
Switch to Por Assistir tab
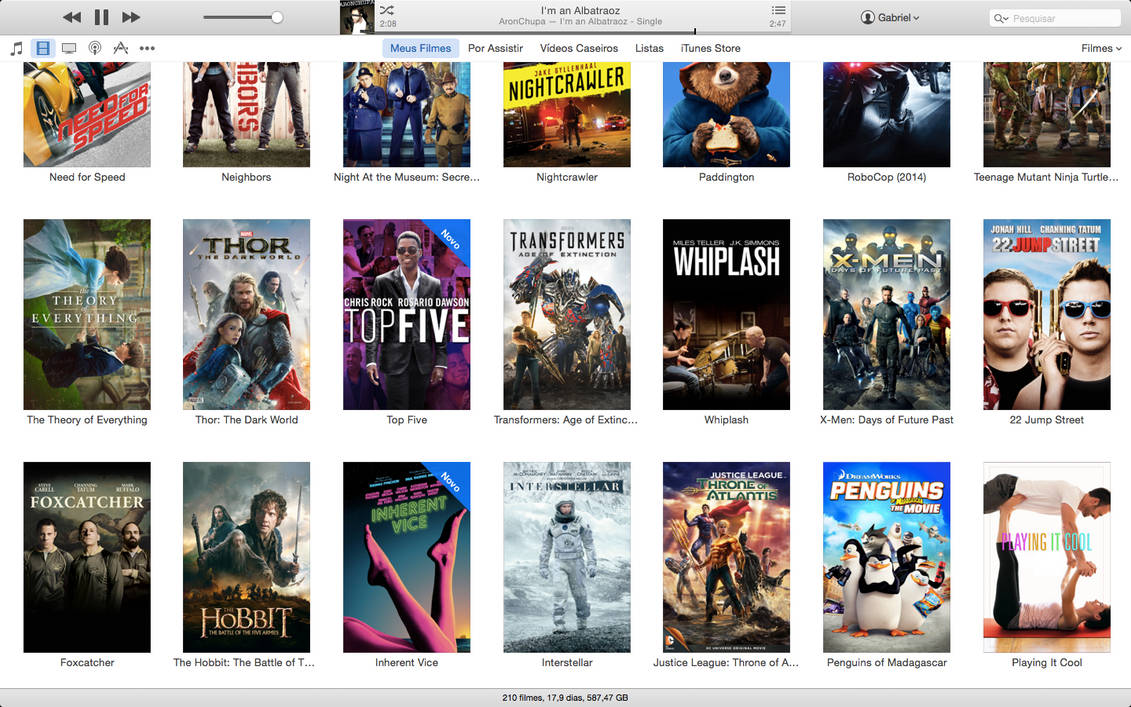coord(496,48)
